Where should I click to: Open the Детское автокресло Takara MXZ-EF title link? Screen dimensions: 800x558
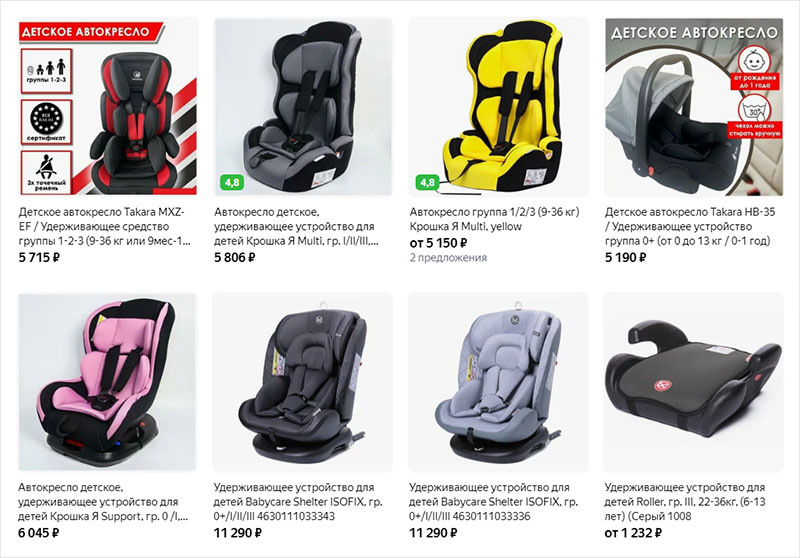105,226
